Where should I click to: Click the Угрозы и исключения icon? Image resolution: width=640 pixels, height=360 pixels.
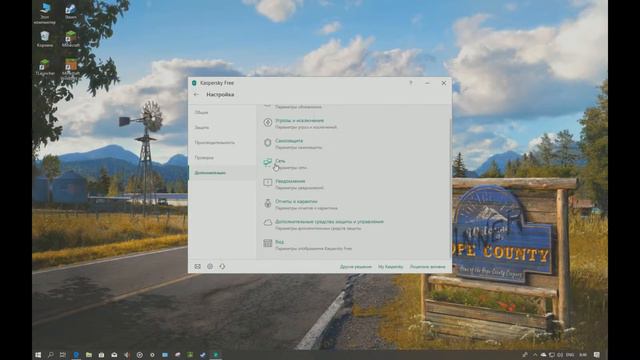268,122
